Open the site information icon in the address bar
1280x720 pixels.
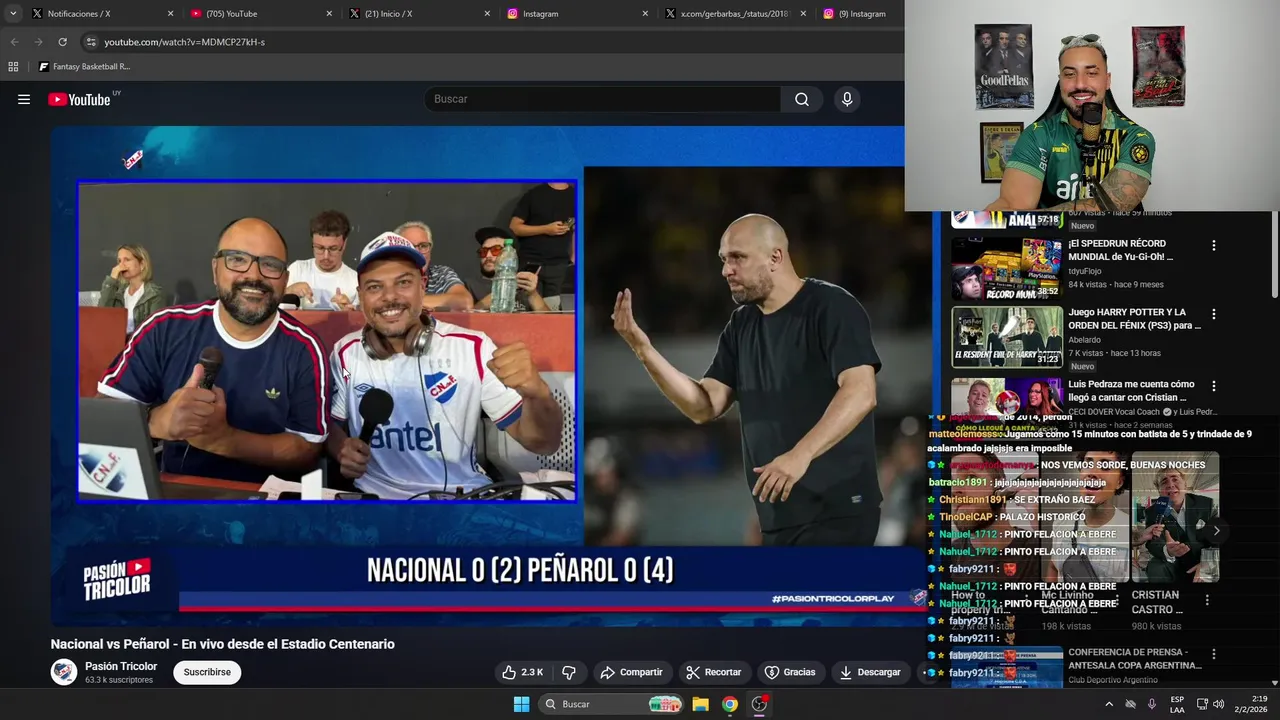[x=91, y=42]
